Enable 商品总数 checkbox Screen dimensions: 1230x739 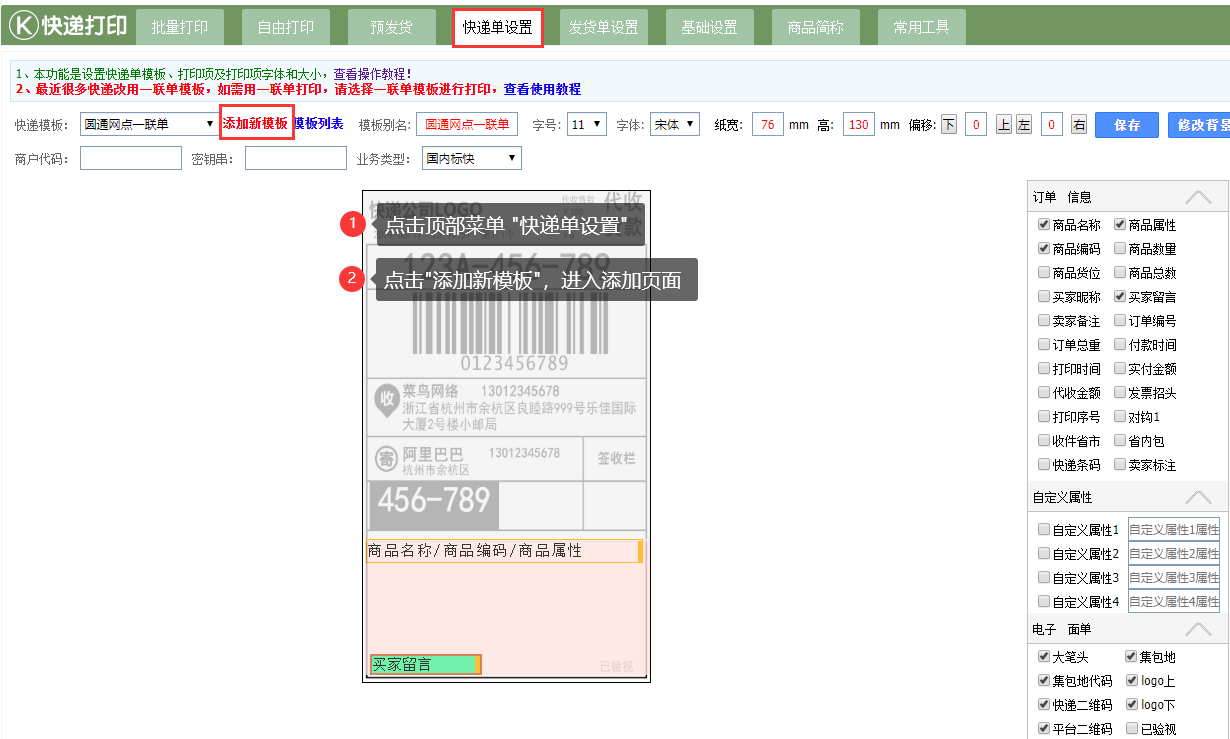coord(1120,272)
